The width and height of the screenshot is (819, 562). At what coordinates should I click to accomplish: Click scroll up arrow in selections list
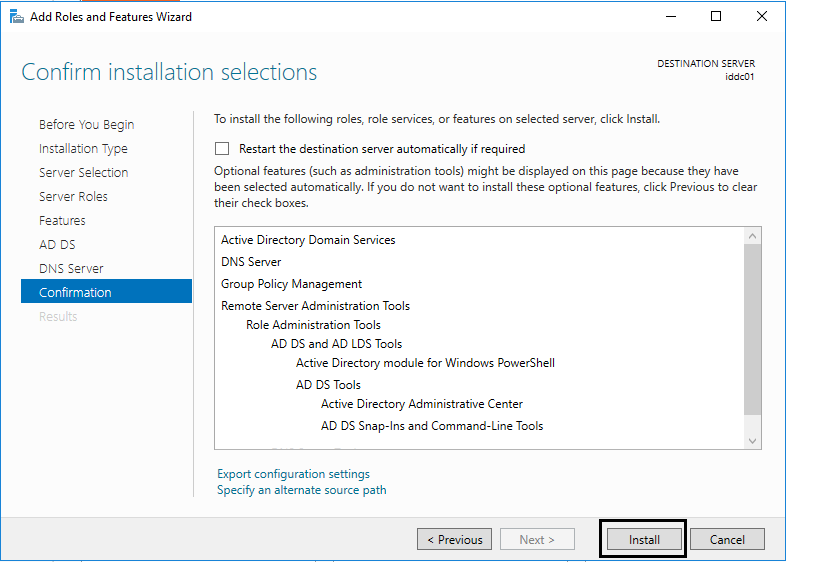752,236
